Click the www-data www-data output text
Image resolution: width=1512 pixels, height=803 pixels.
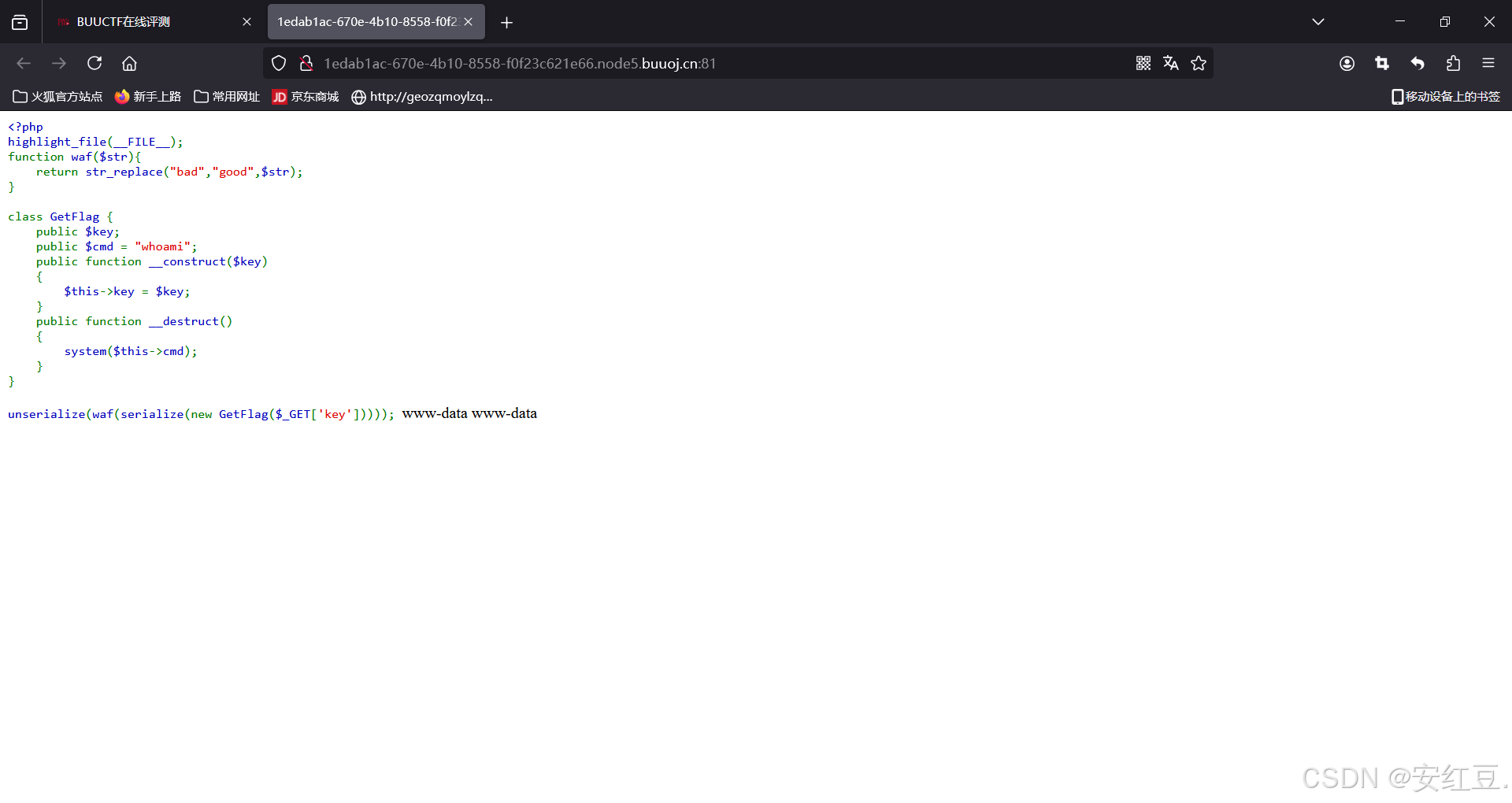pyautogui.click(x=469, y=413)
